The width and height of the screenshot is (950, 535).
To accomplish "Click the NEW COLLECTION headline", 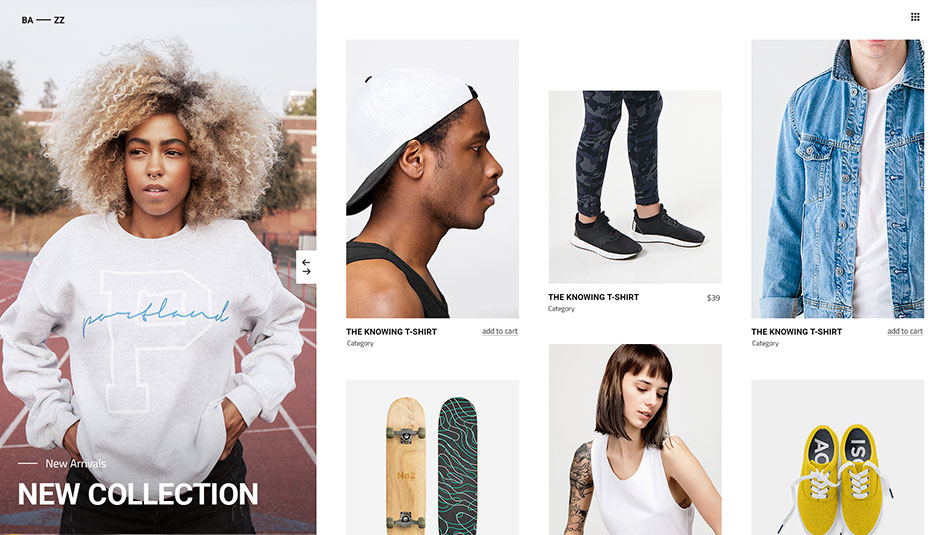I will (x=138, y=494).
